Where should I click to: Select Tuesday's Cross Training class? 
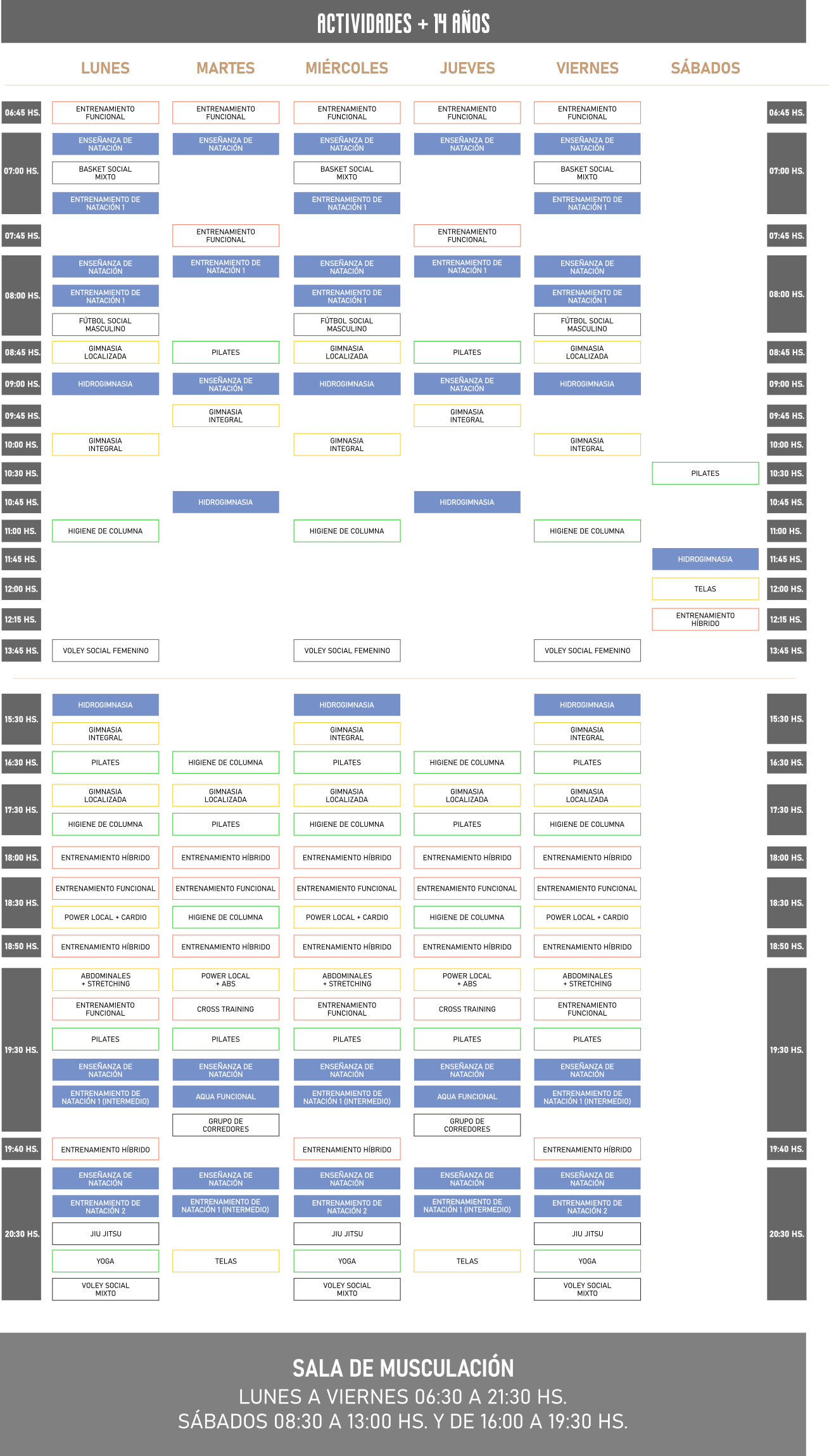pos(225,1009)
